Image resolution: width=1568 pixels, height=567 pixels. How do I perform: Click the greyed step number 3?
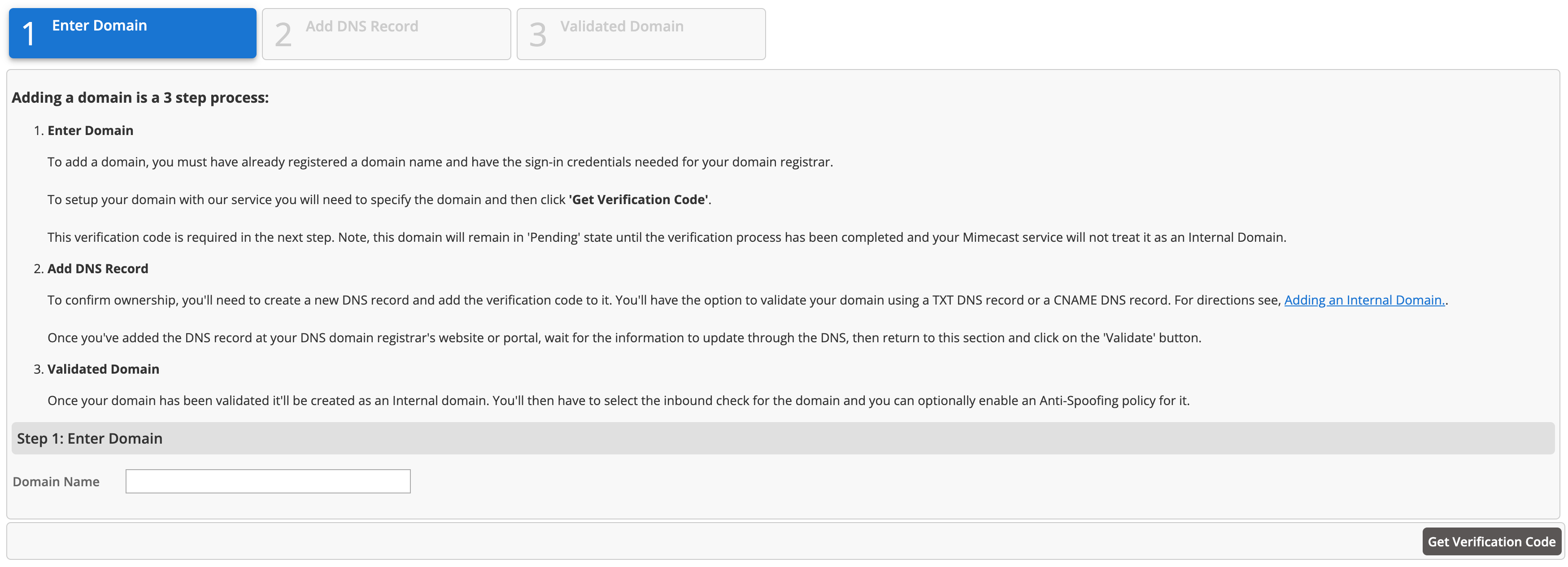pos(537,35)
